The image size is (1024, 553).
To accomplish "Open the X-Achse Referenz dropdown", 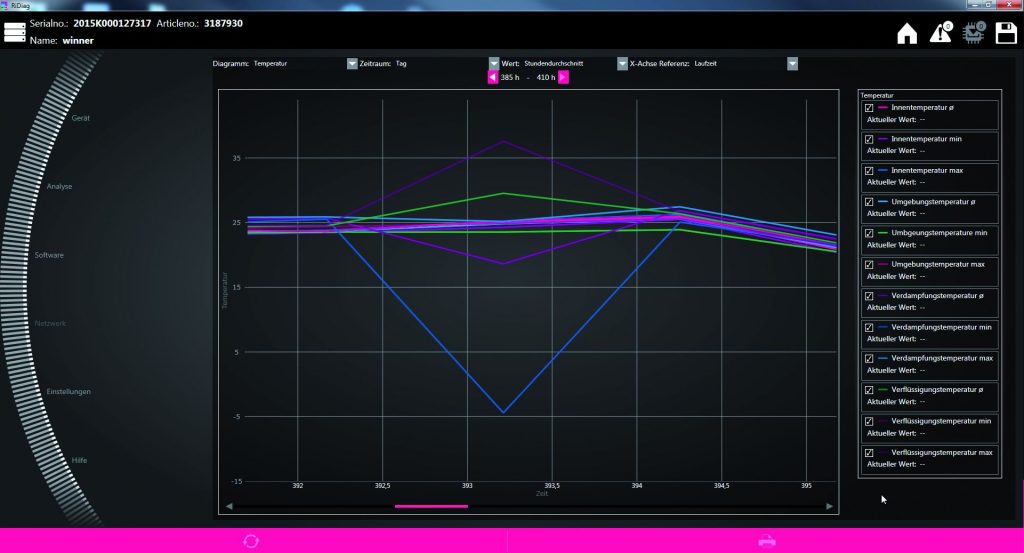I will (x=792, y=63).
